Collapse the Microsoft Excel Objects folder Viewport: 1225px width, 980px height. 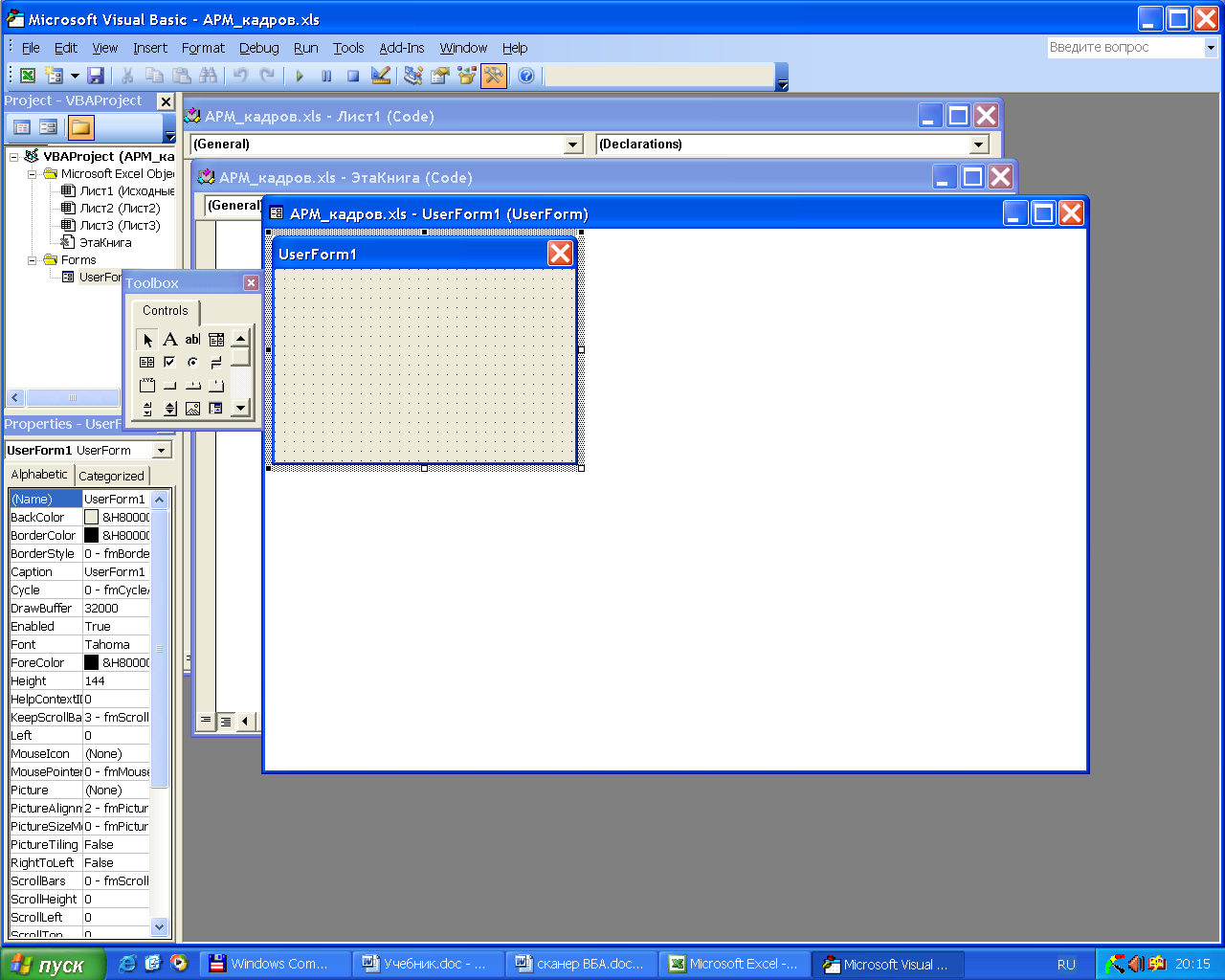[33, 174]
